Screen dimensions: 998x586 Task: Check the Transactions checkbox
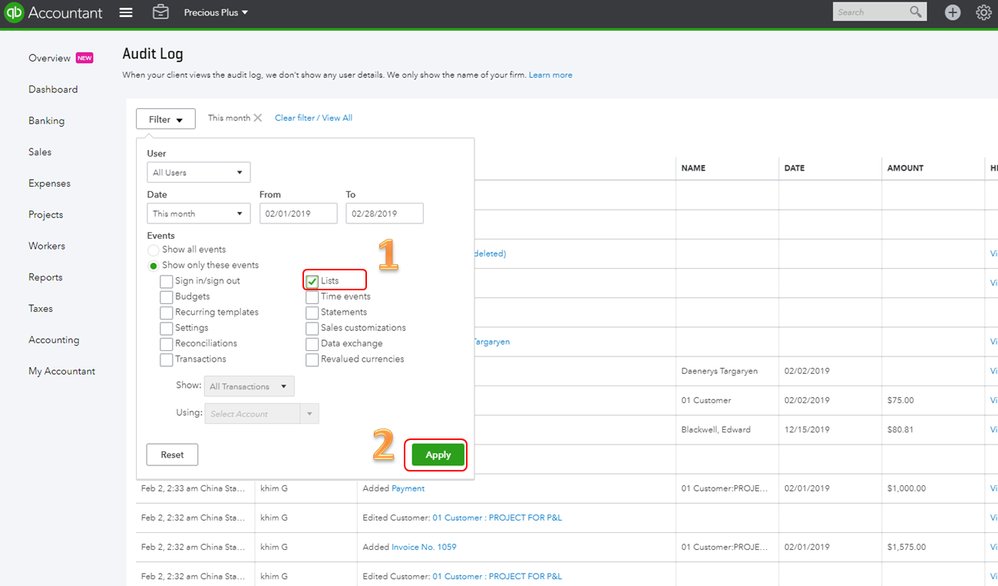[166, 359]
